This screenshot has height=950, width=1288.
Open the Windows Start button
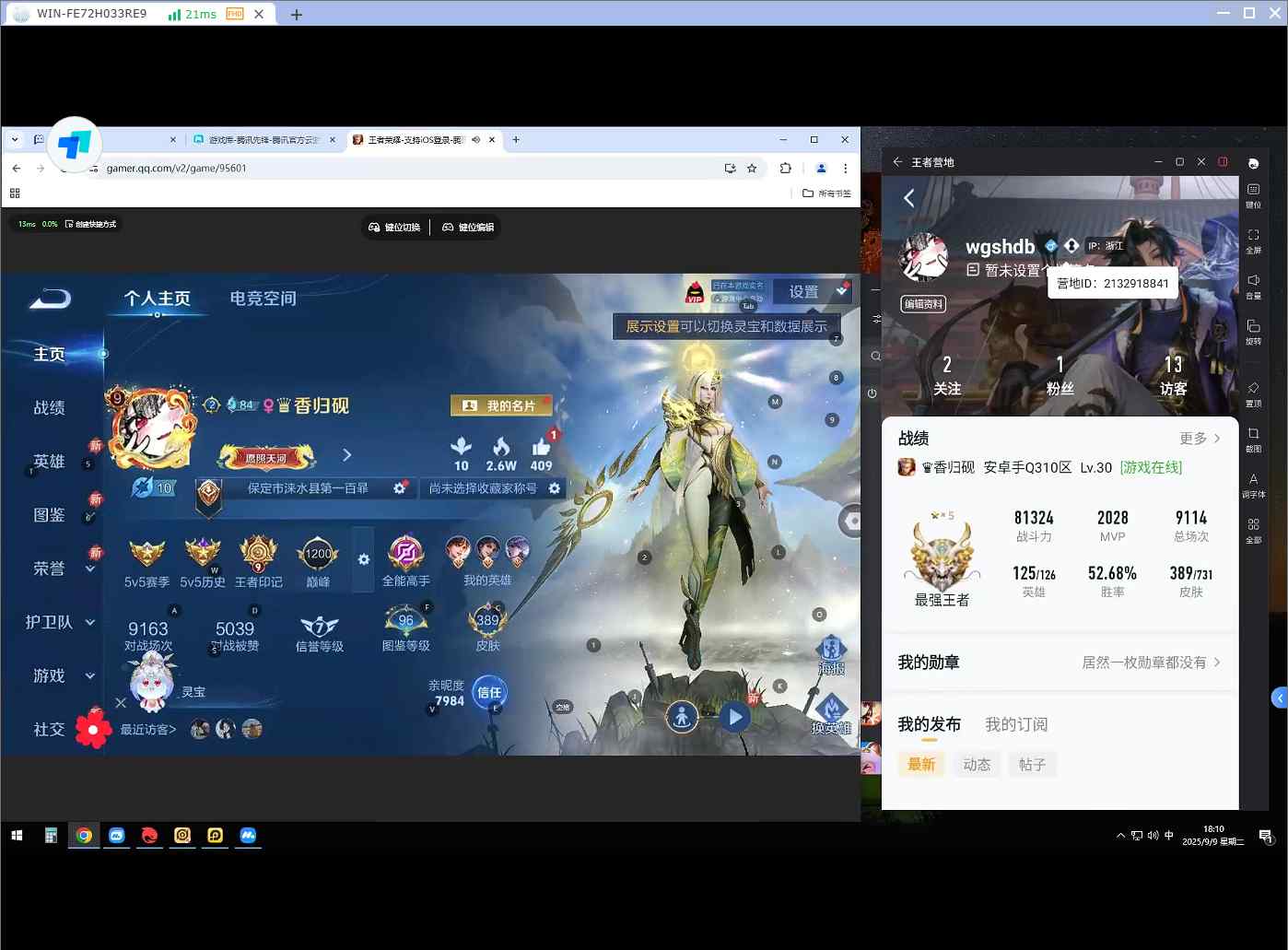17,836
